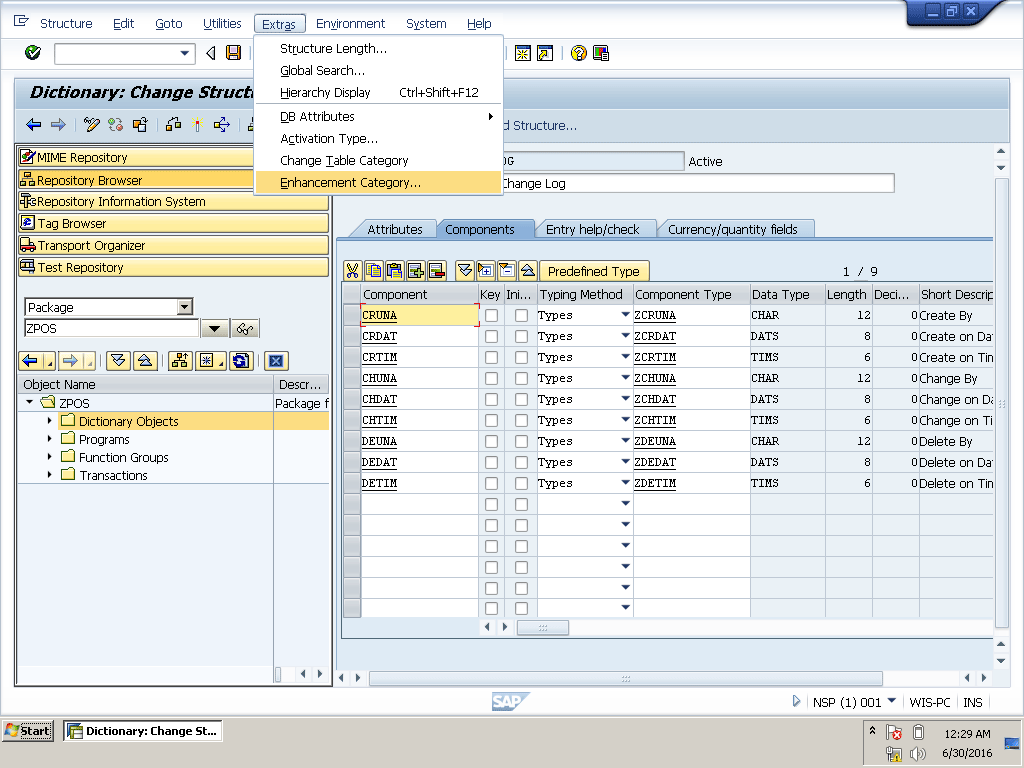Image resolution: width=1024 pixels, height=768 pixels.
Task: Toggle the Key checkbox for CRUNA row
Action: (491, 315)
